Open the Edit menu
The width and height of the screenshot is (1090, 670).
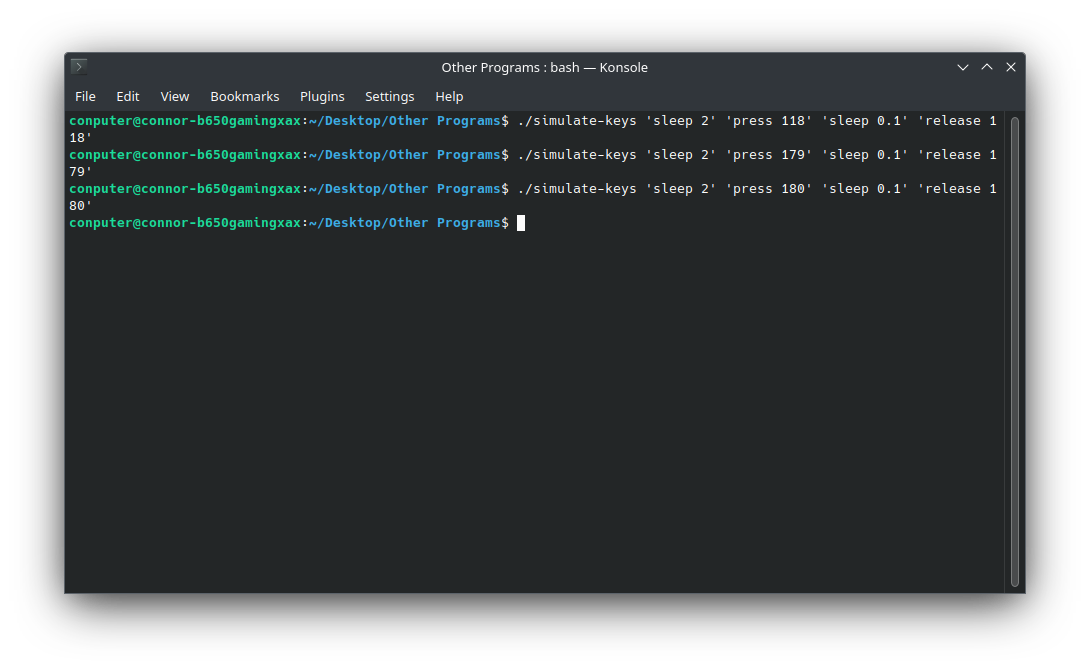point(128,97)
